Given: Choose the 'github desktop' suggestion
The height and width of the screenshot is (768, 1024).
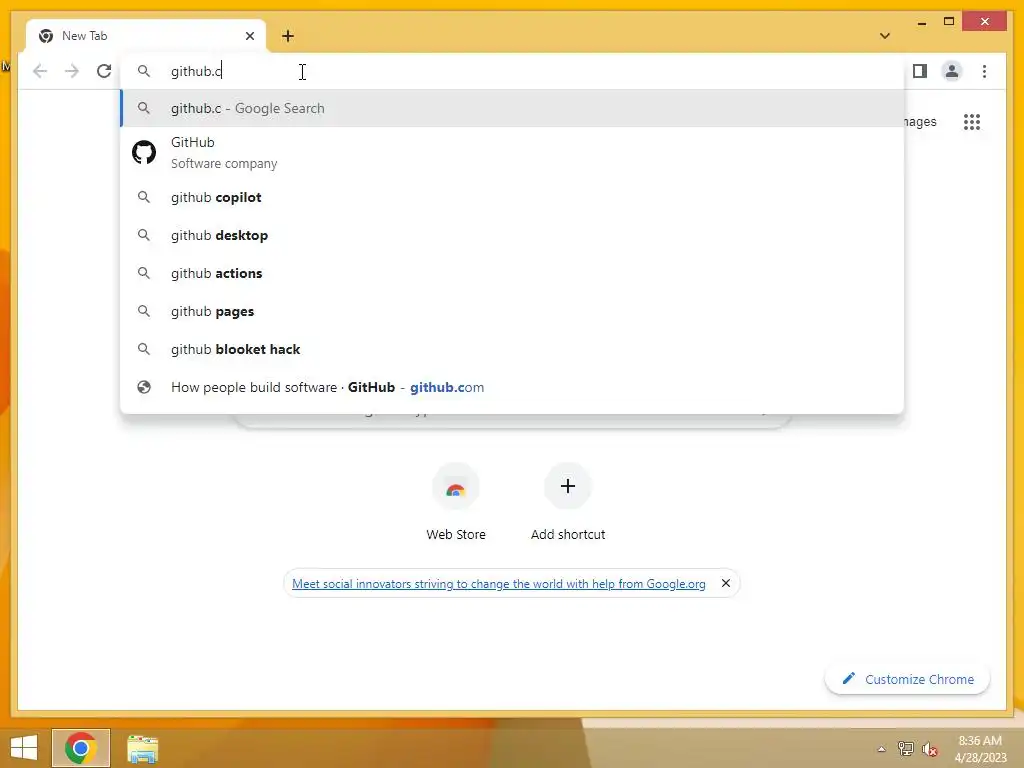Looking at the screenshot, I should tap(512, 235).
